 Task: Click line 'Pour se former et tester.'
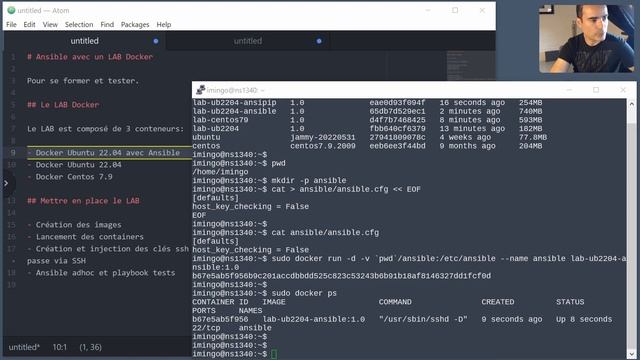coord(83,81)
